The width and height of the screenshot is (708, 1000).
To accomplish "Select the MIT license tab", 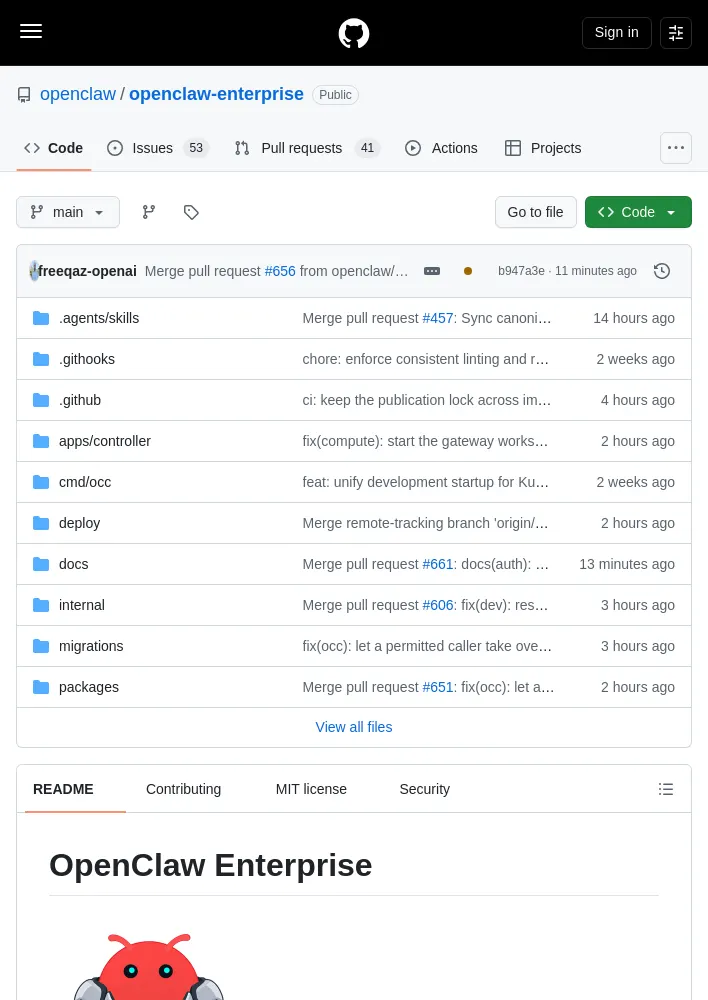I will (x=311, y=789).
